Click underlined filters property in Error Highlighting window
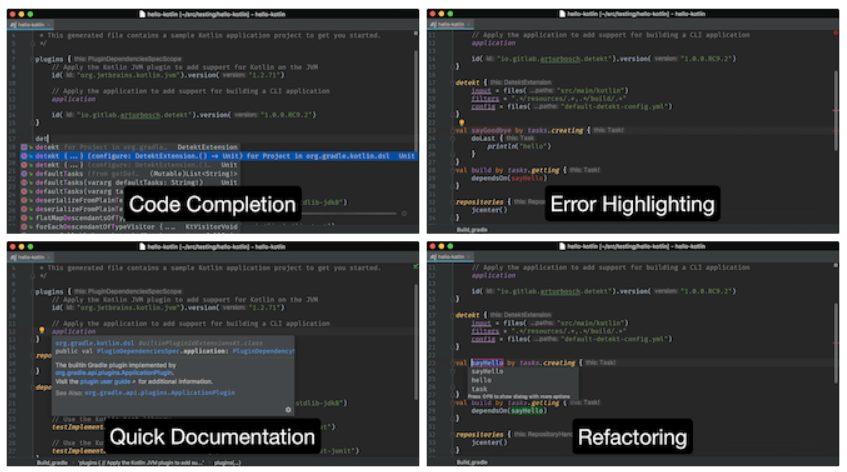 pyautogui.click(x=485, y=99)
